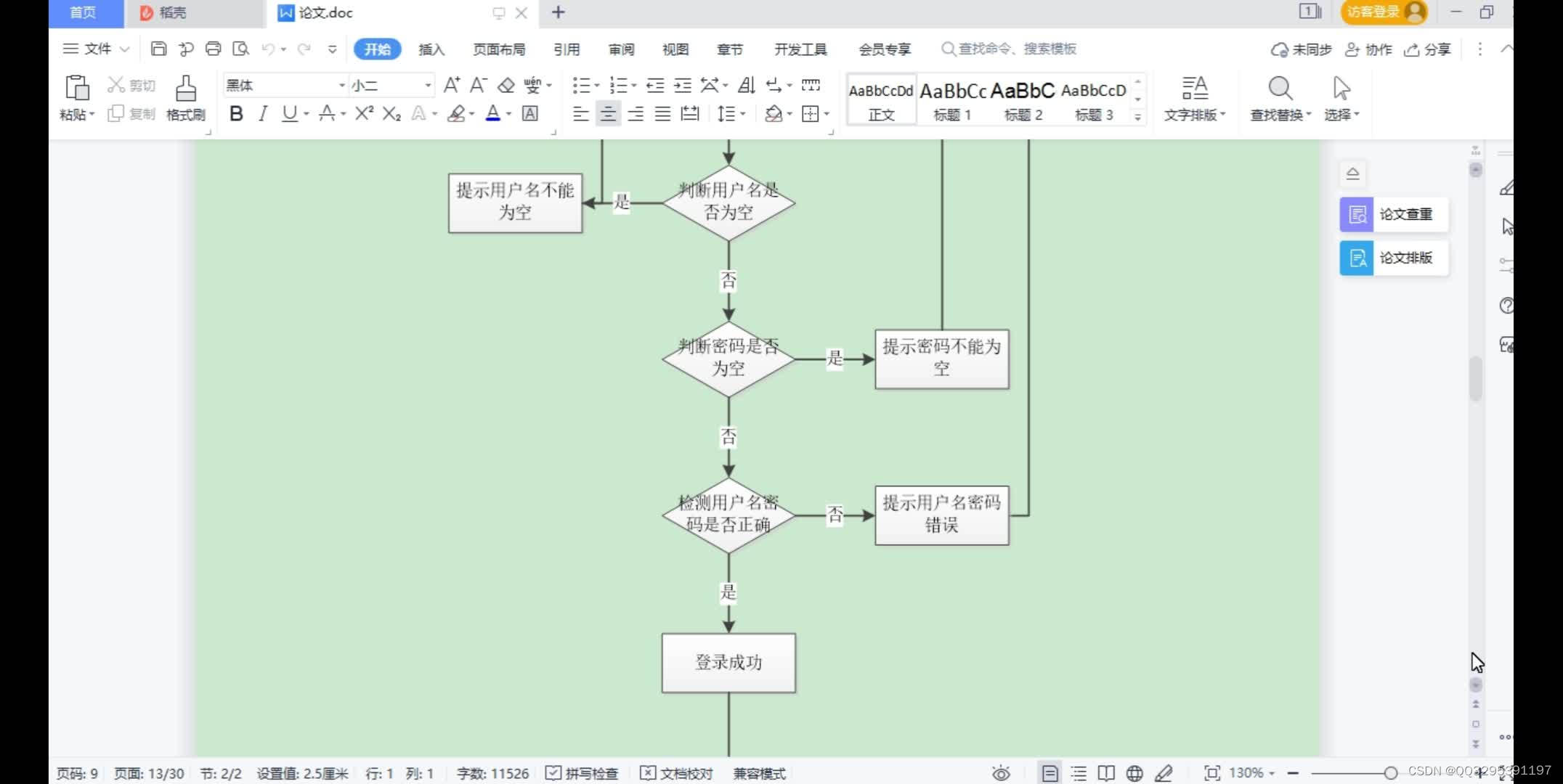Screen dimensions: 1563x784
Task: Collapse the side panel with eject icon
Action: click(x=1352, y=173)
